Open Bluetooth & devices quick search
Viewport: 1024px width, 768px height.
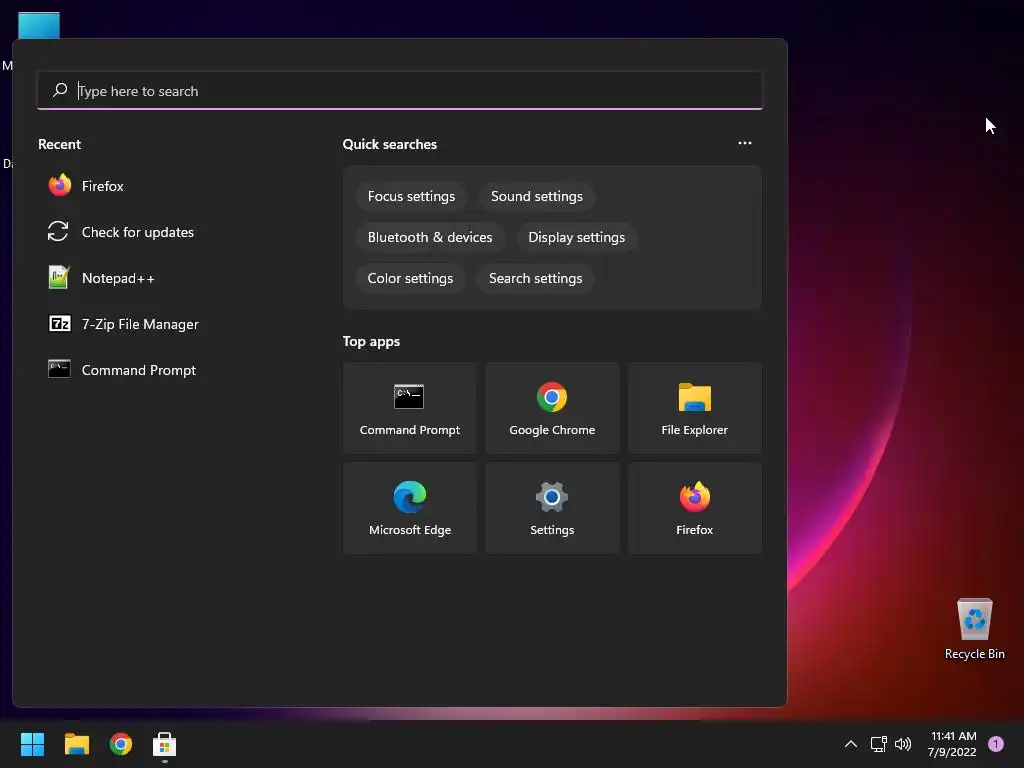click(x=430, y=238)
